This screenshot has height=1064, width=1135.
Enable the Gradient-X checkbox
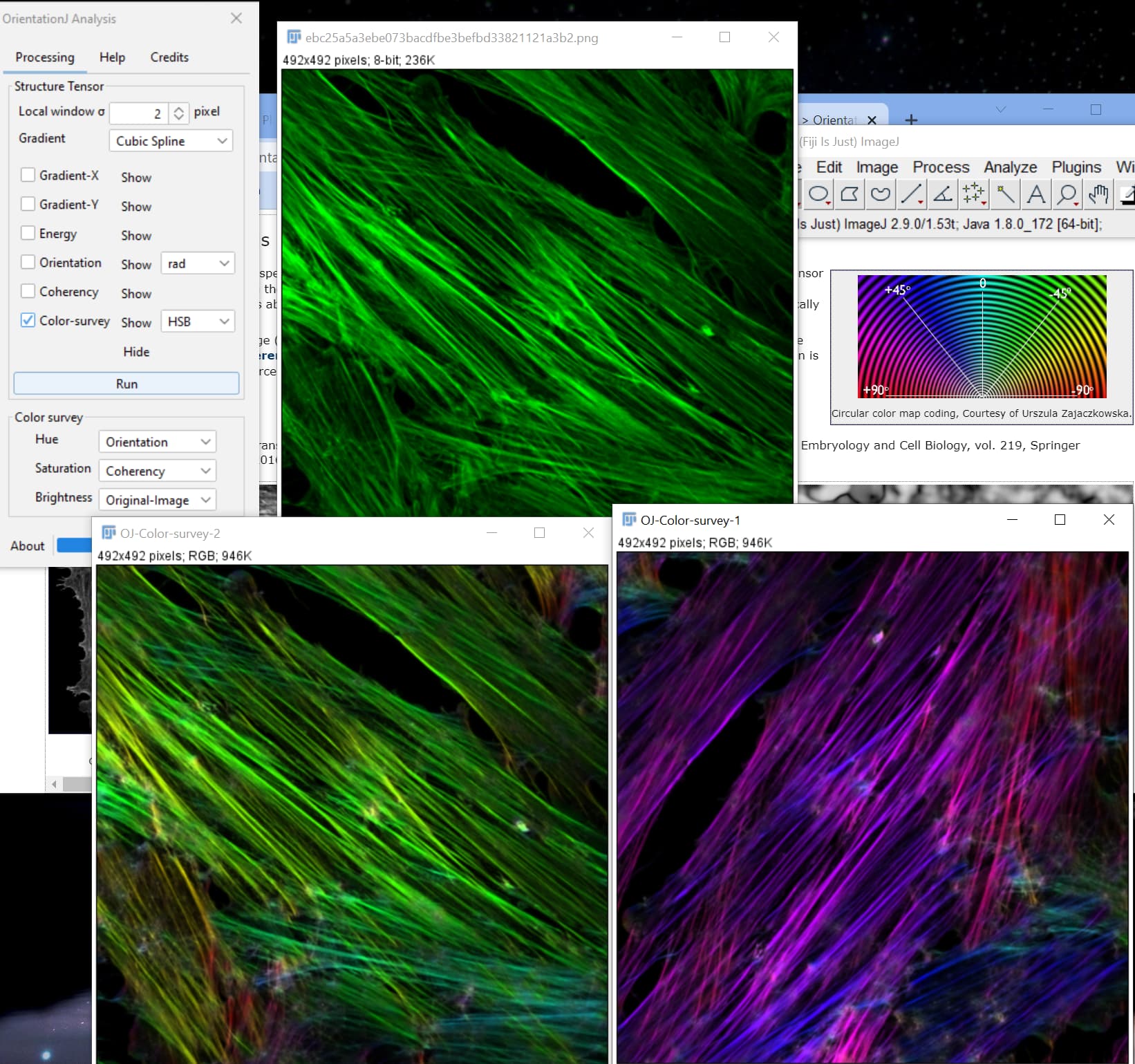28,175
